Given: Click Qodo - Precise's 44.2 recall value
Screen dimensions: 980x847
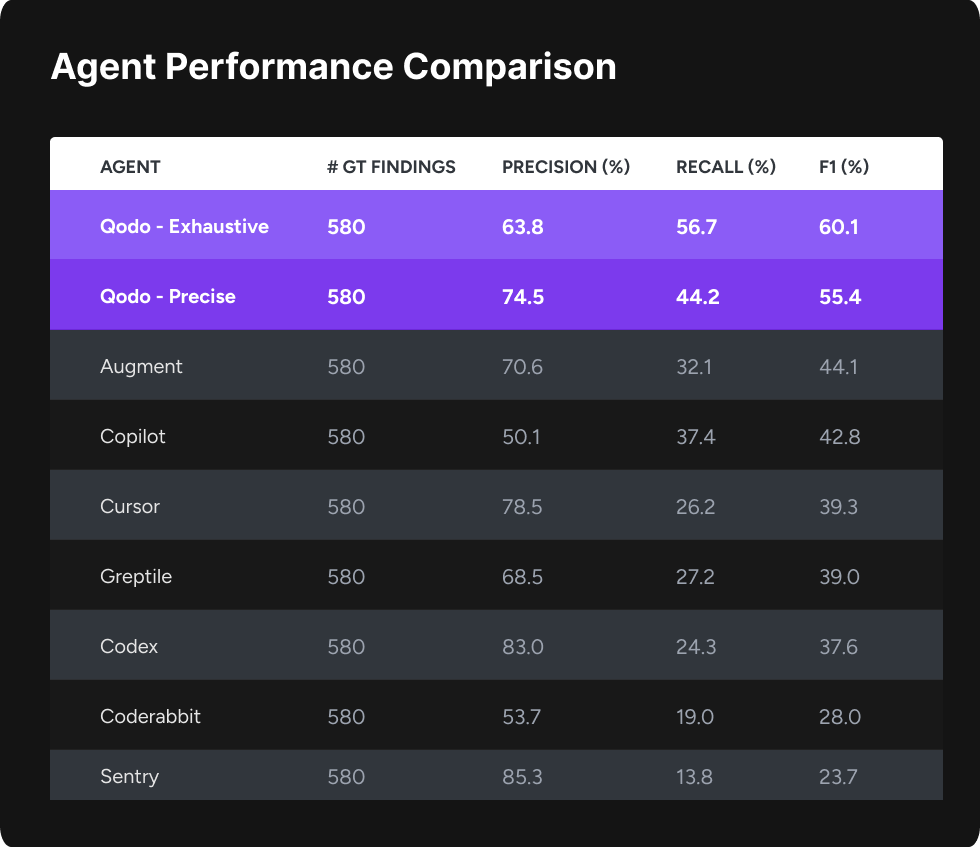Looking at the screenshot, I should click(696, 297).
